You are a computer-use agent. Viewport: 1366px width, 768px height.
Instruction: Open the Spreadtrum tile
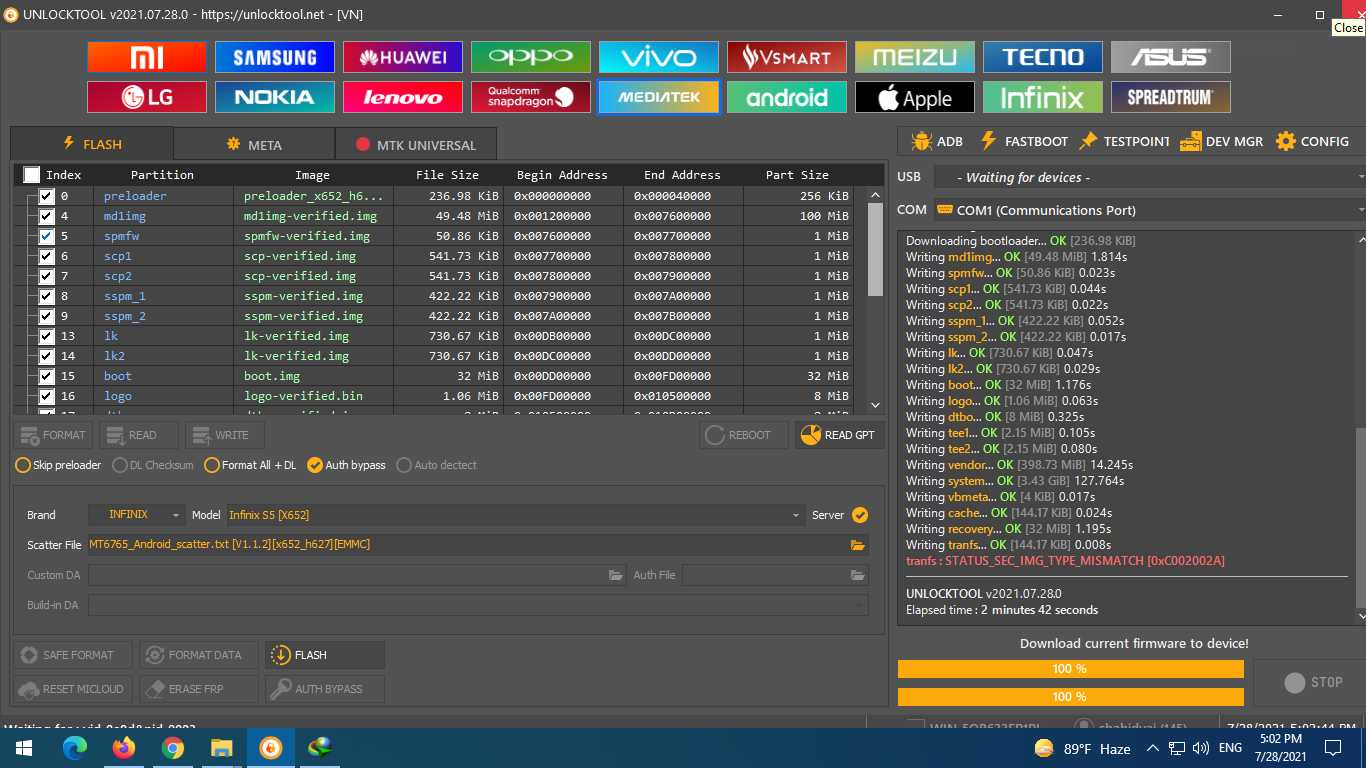coord(1171,97)
